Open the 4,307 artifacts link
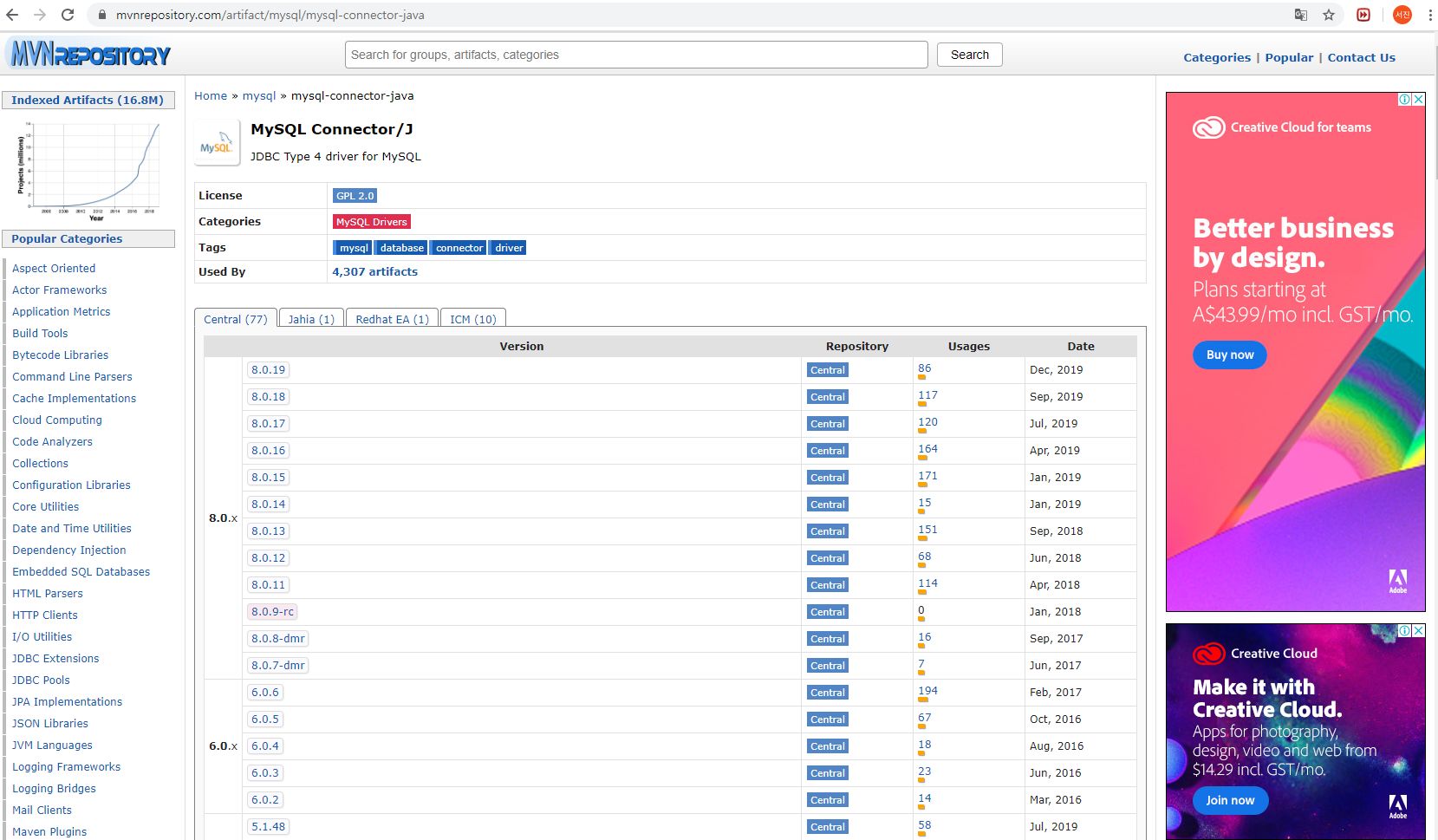The height and width of the screenshot is (840, 1438). [x=374, y=271]
